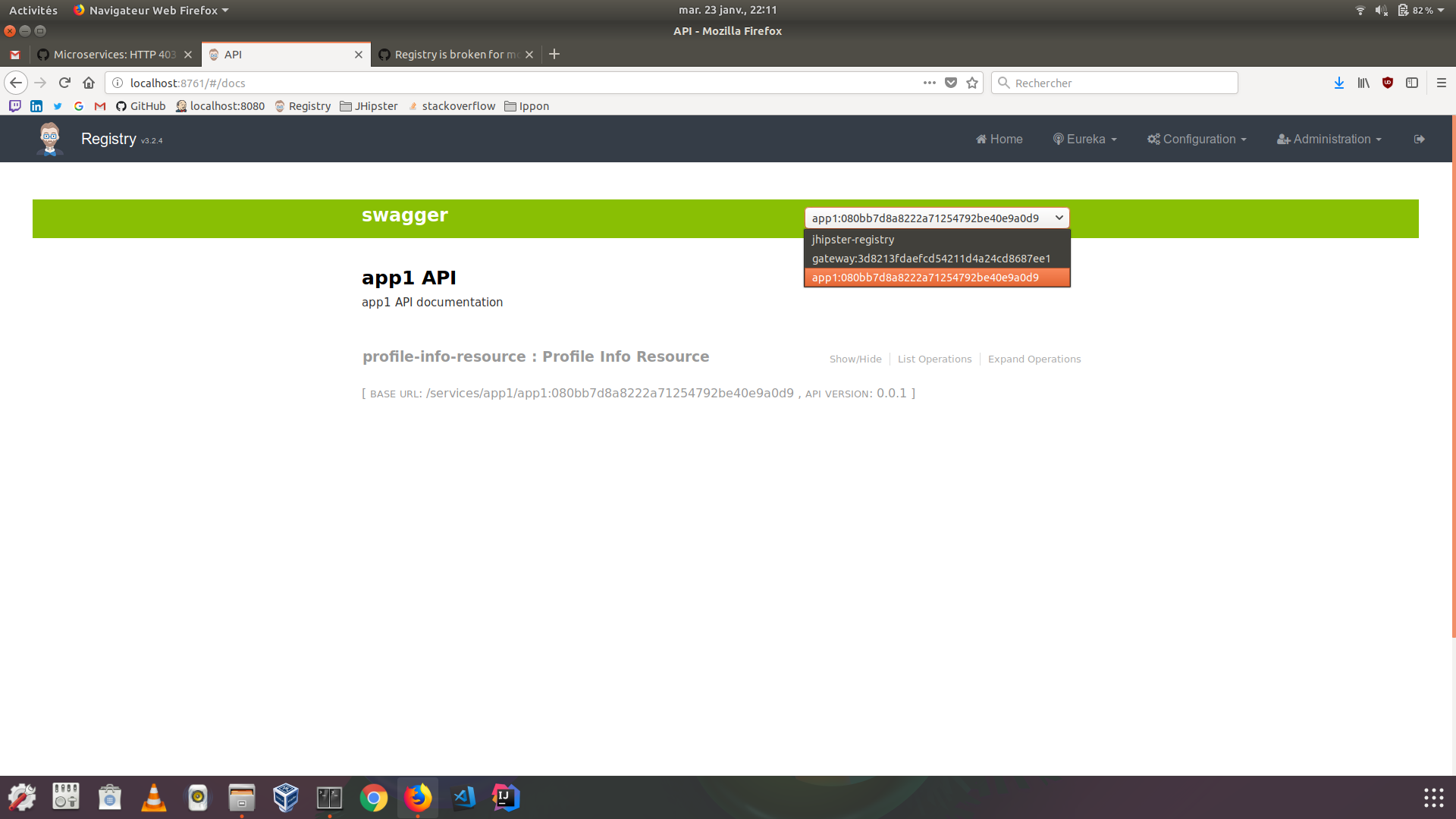
Task: Toggle the sidebar view icon
Action: tap(1412, 83)
